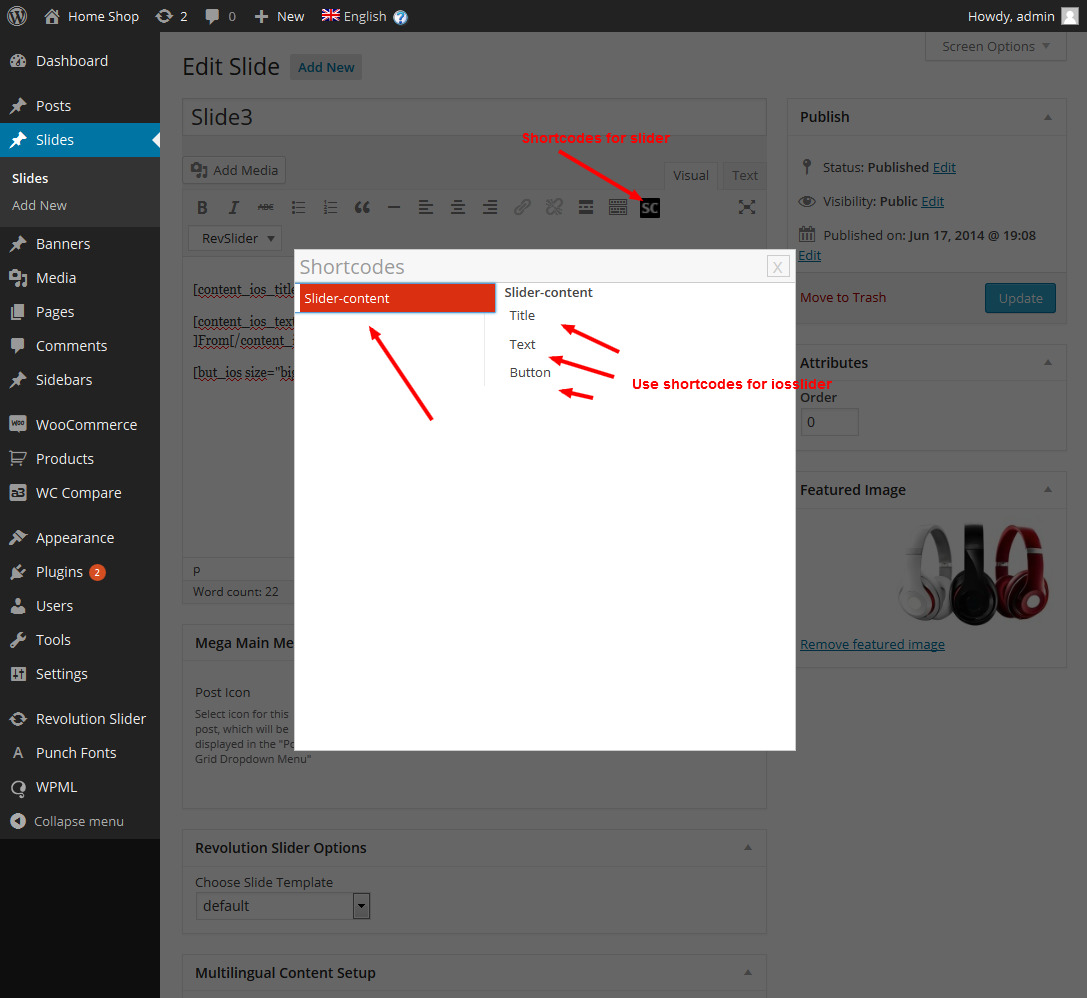Screen dimensions: 1087x998
Task: Expand the Choose Slide Template dropdown
Action: click(283, 906)
